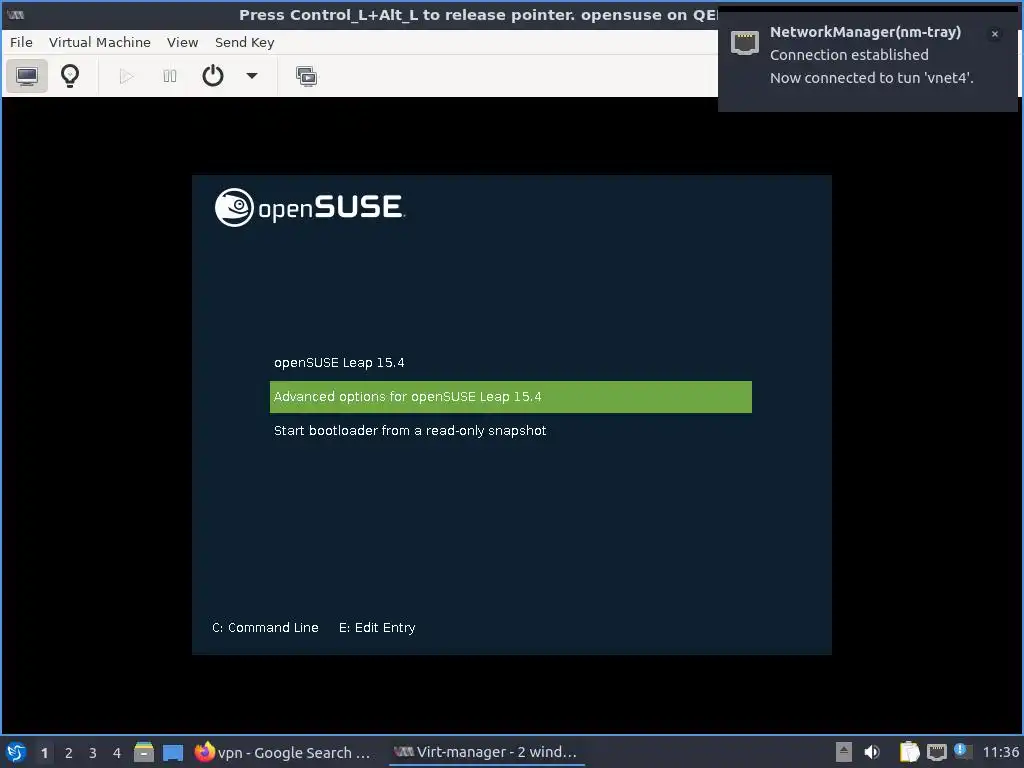Pause the virtual machine
The image size is (1024, 768).
pos(170,76)
